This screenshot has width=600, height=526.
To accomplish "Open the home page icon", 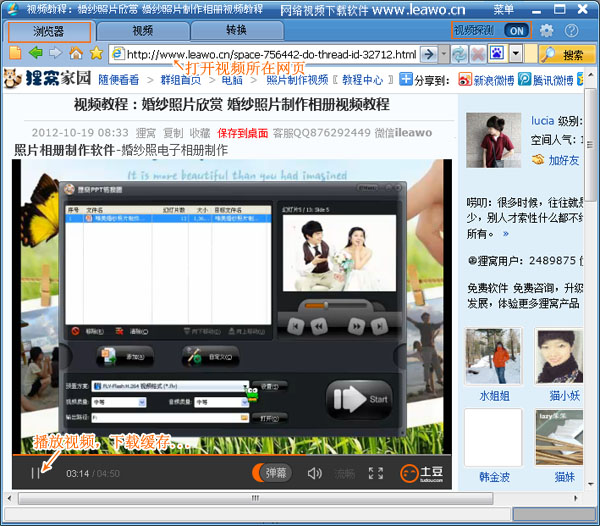I will tap(76, 53).
